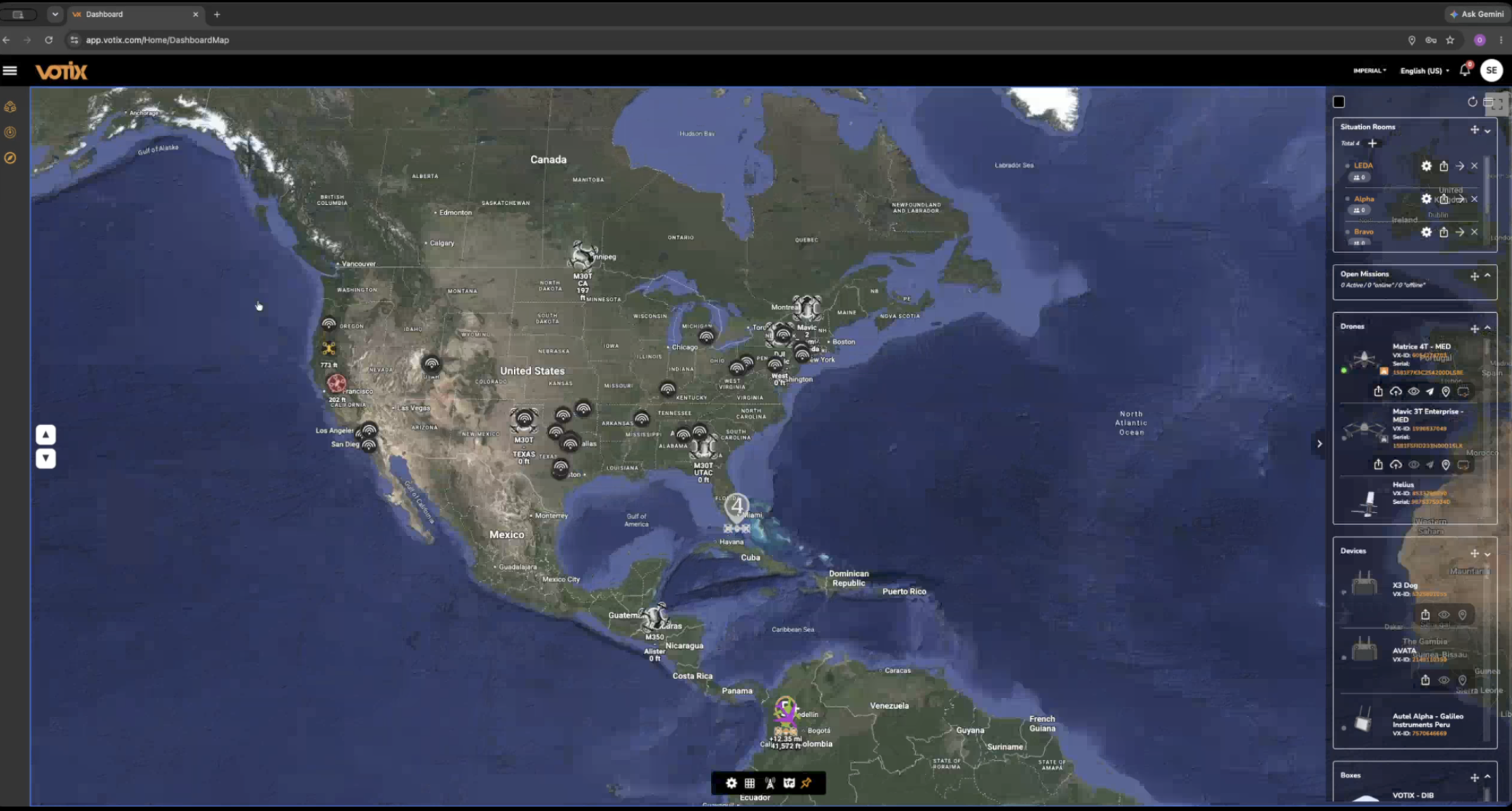Toggle eye visibility for AVATA device
1512x811 pixels.
click(1444, 680)
